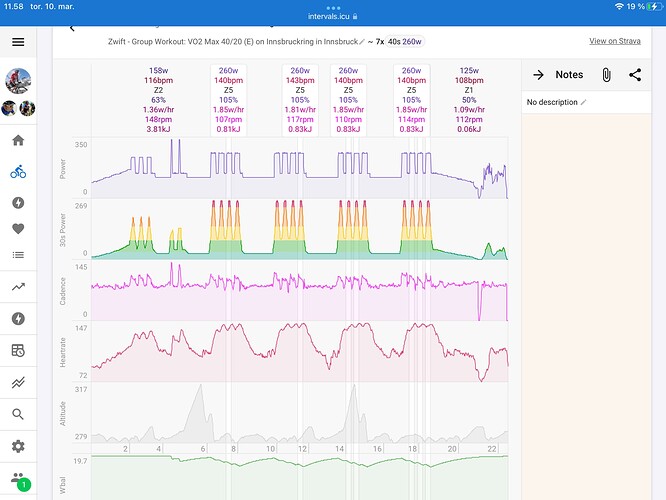The image size is (666, 500).
Task: Open the heart wellness icon in sidebar
Action: 18,228
